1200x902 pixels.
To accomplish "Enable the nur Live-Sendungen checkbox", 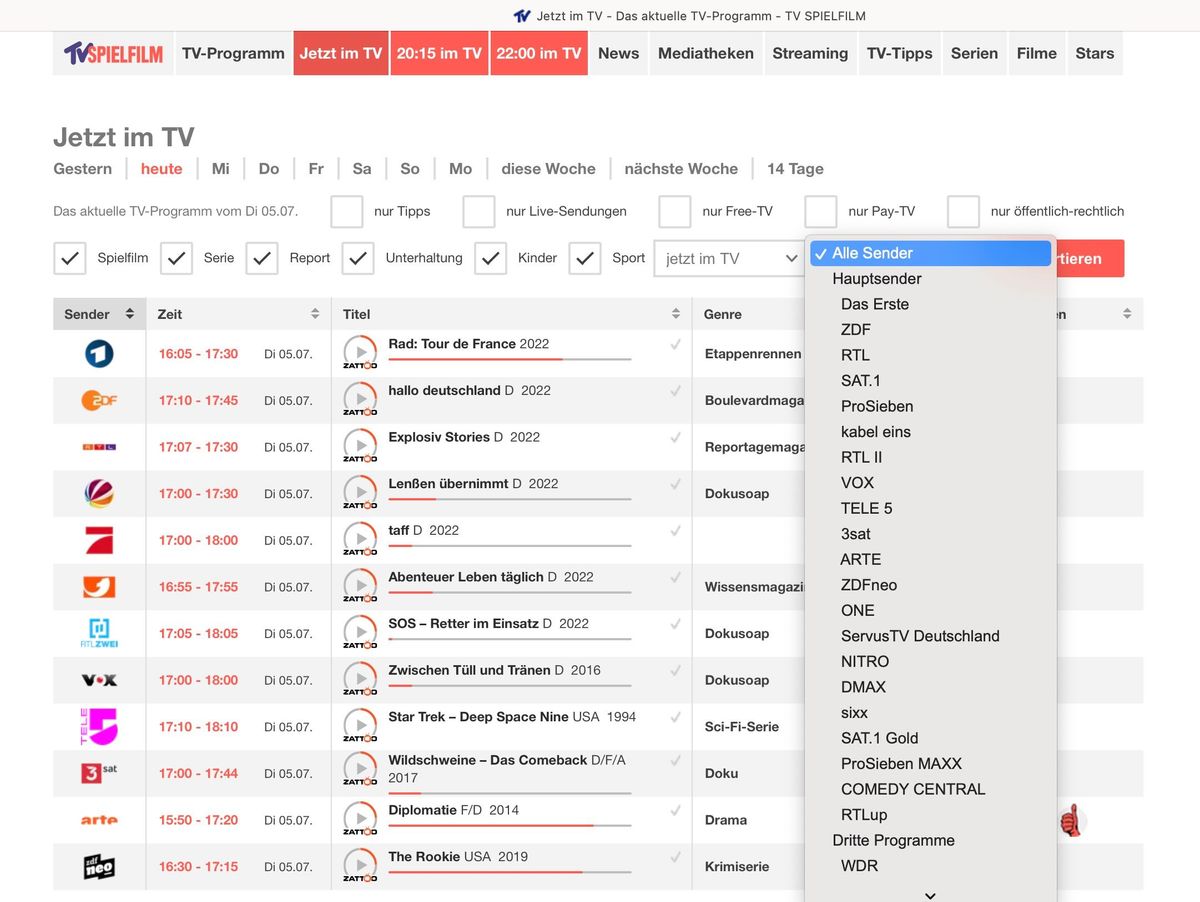I will (x=479, y=211).
